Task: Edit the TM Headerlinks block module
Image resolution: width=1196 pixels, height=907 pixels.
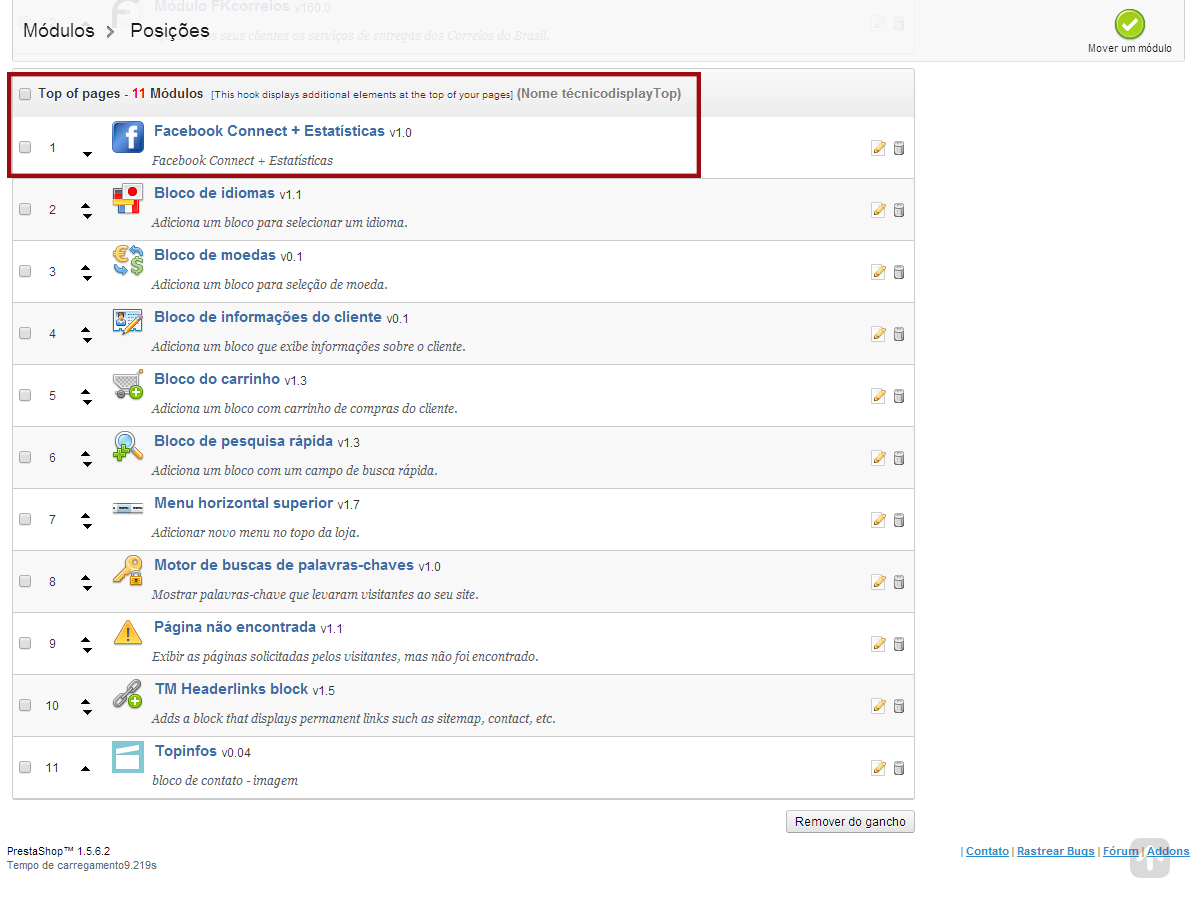Action: pos(879,706)
